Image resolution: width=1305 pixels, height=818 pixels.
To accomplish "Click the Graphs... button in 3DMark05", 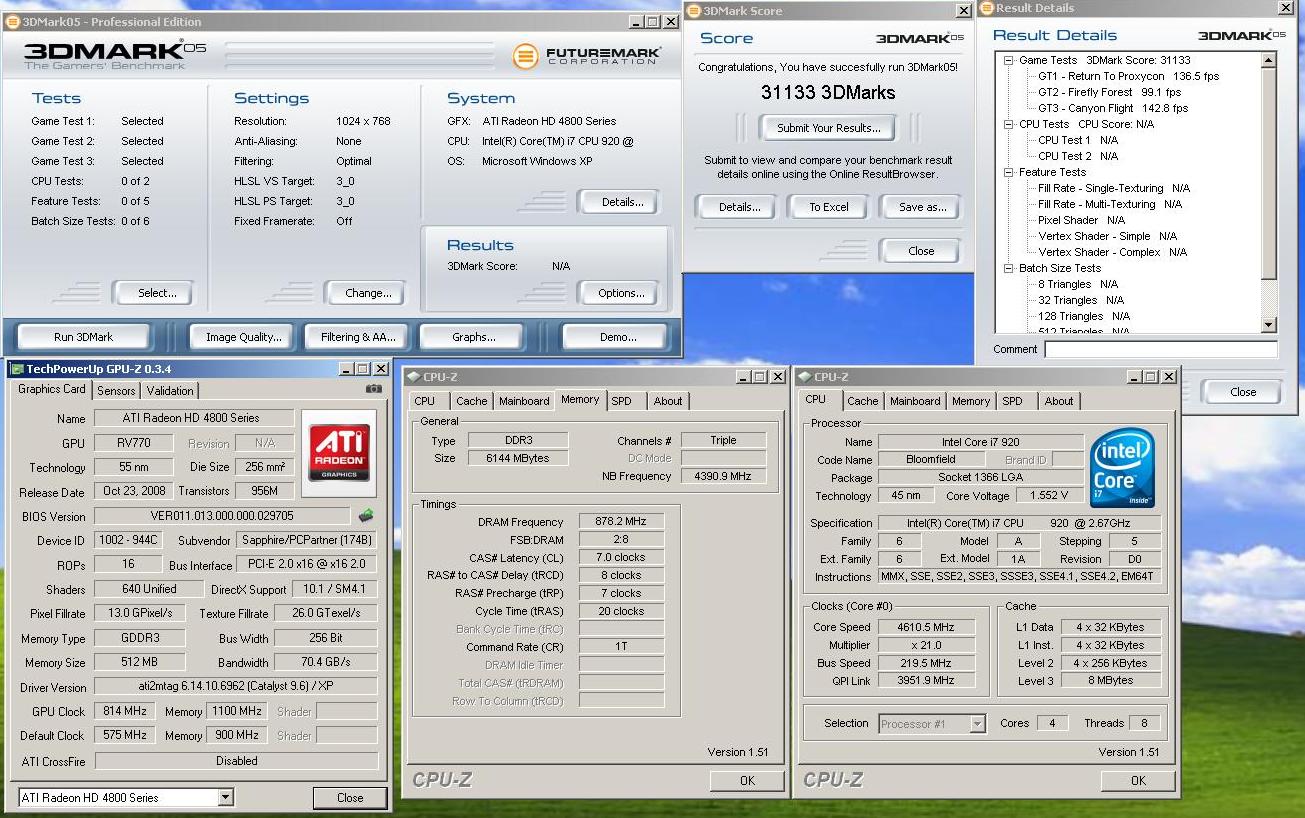I will pyautogui.click(x=473, y=337).
